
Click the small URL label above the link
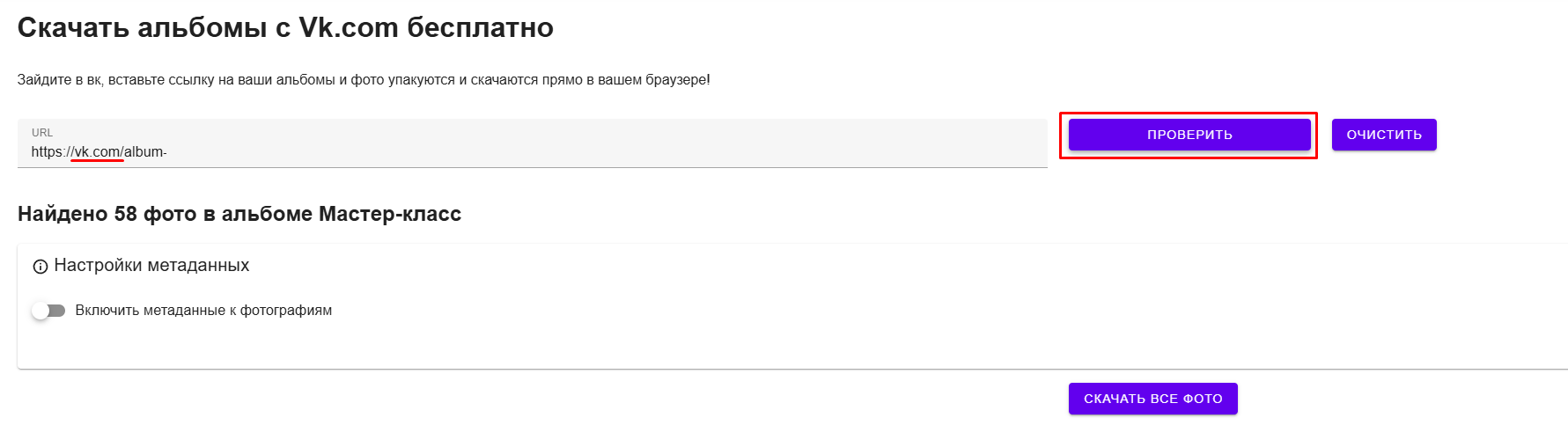coord(42,133)
